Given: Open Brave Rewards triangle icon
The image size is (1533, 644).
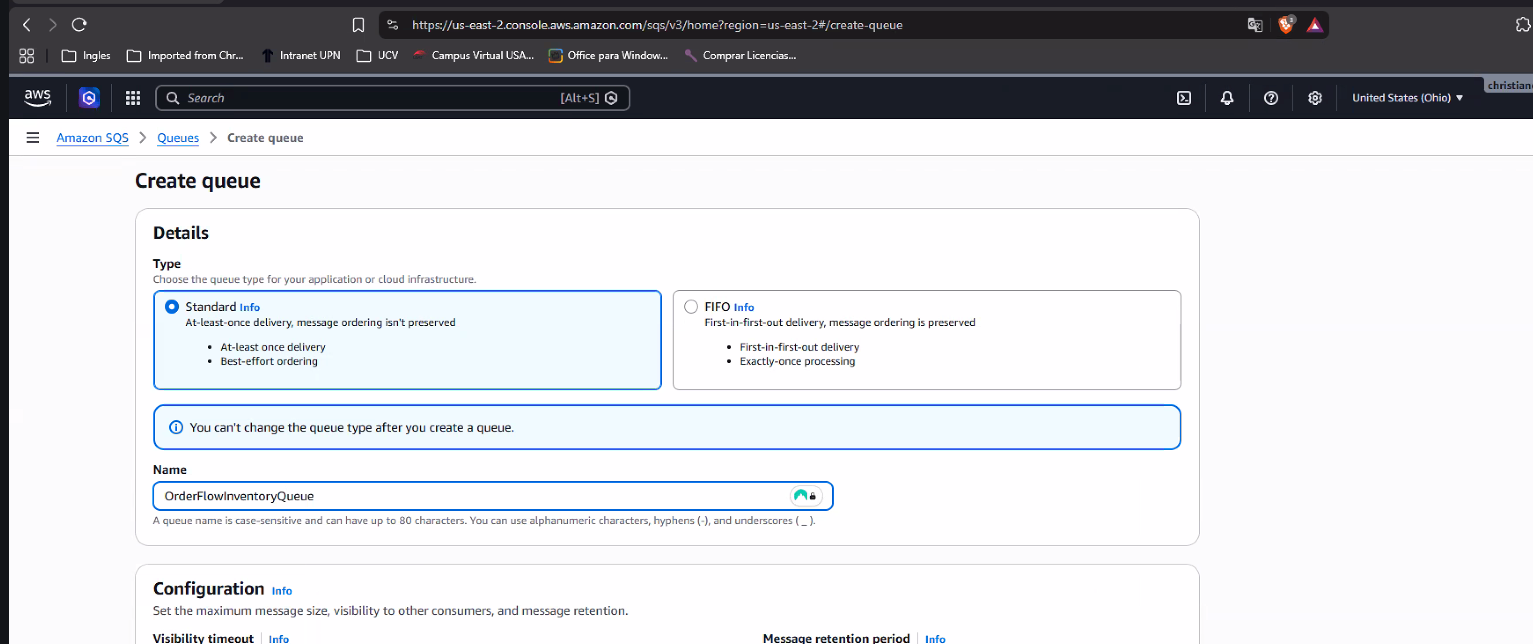Looking at the screenshot, I should [x=1315, y=25].
